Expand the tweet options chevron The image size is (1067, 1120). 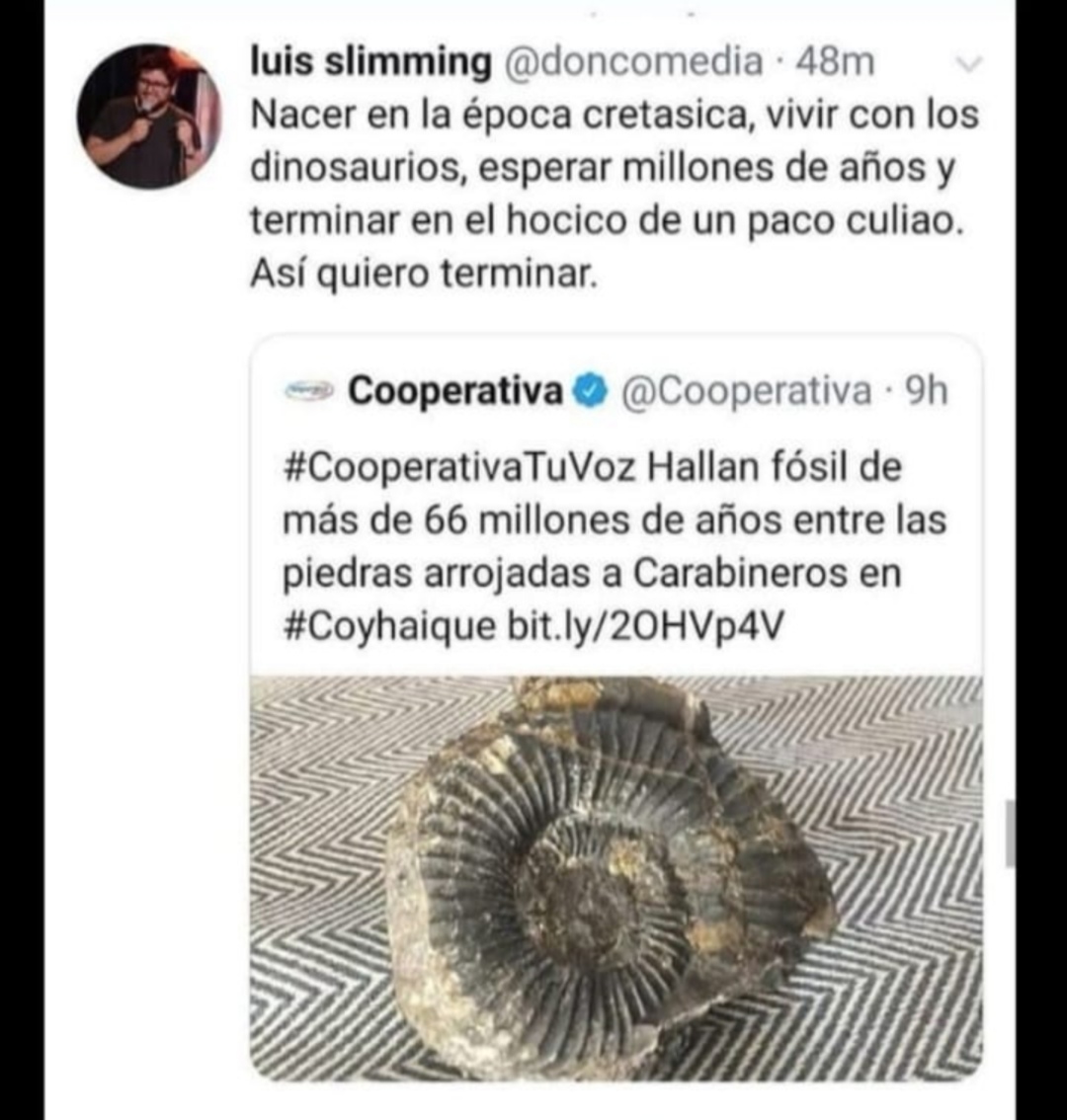pyautogui.click(x=969, y=64)
